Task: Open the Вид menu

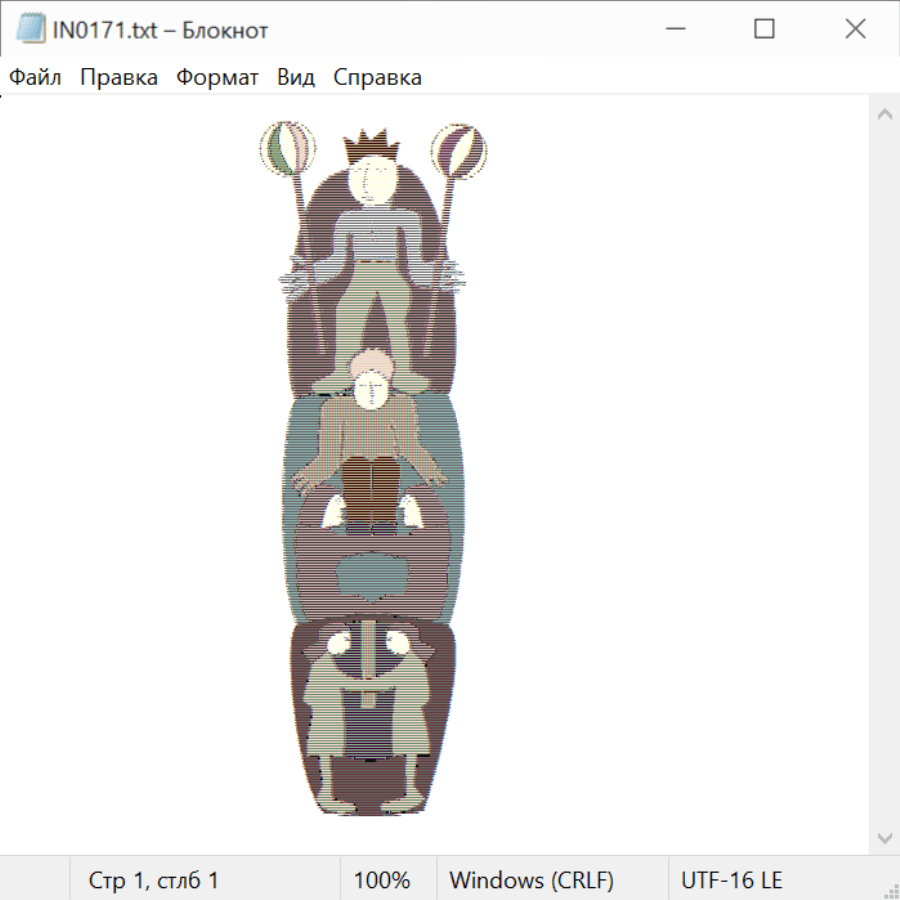Action: tap(296, 78)
